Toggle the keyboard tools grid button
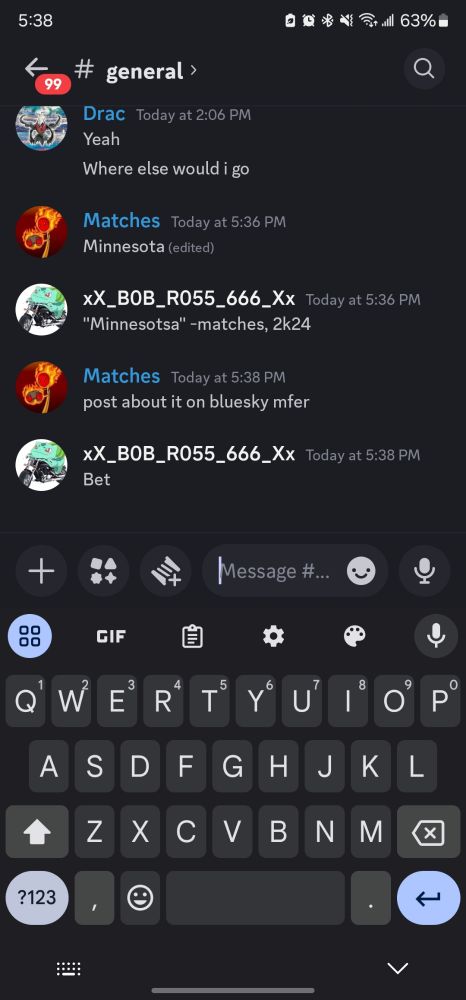Viewport: 466px width, 1000px height. 30,636
